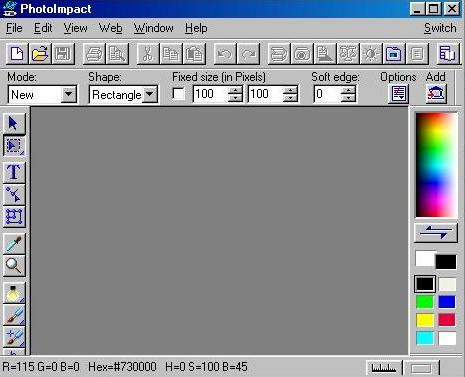Select the Paintbrush tool

click(x=14, y=315)
